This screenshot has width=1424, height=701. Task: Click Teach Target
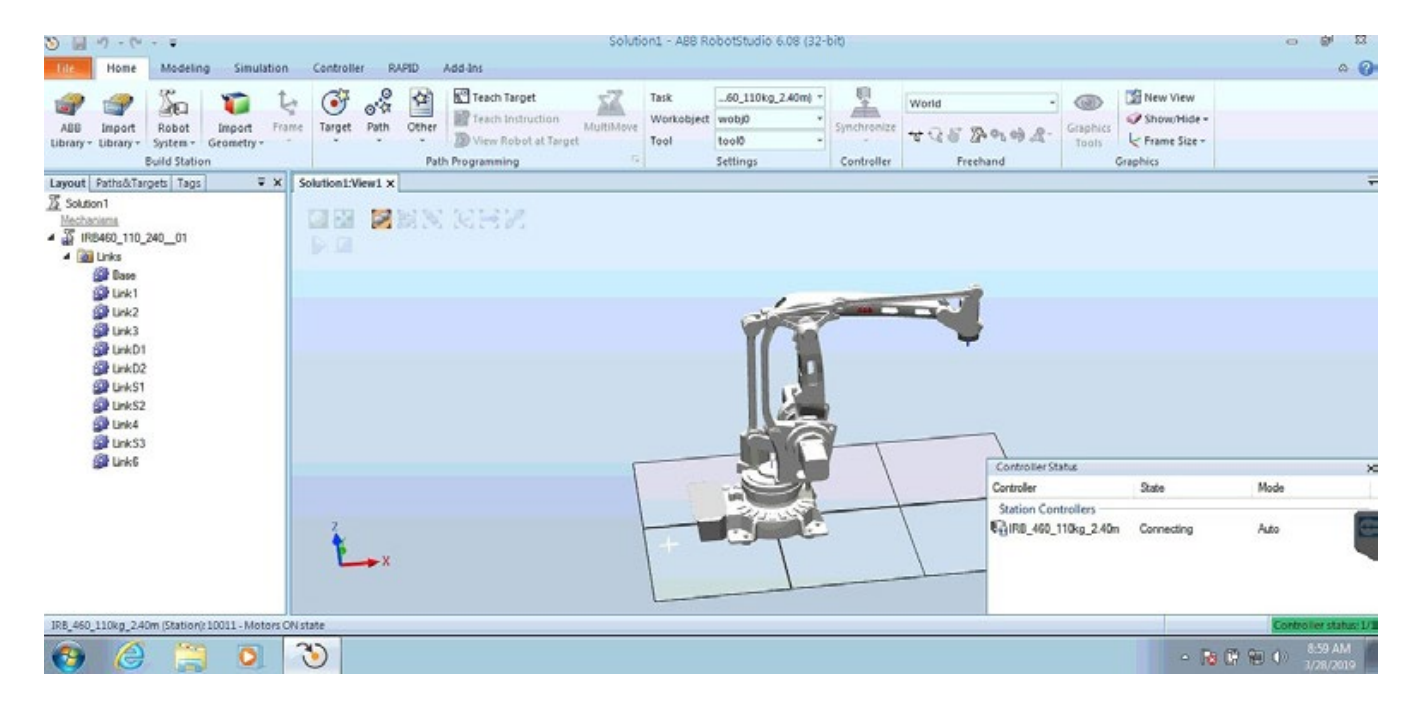(495, 98)
